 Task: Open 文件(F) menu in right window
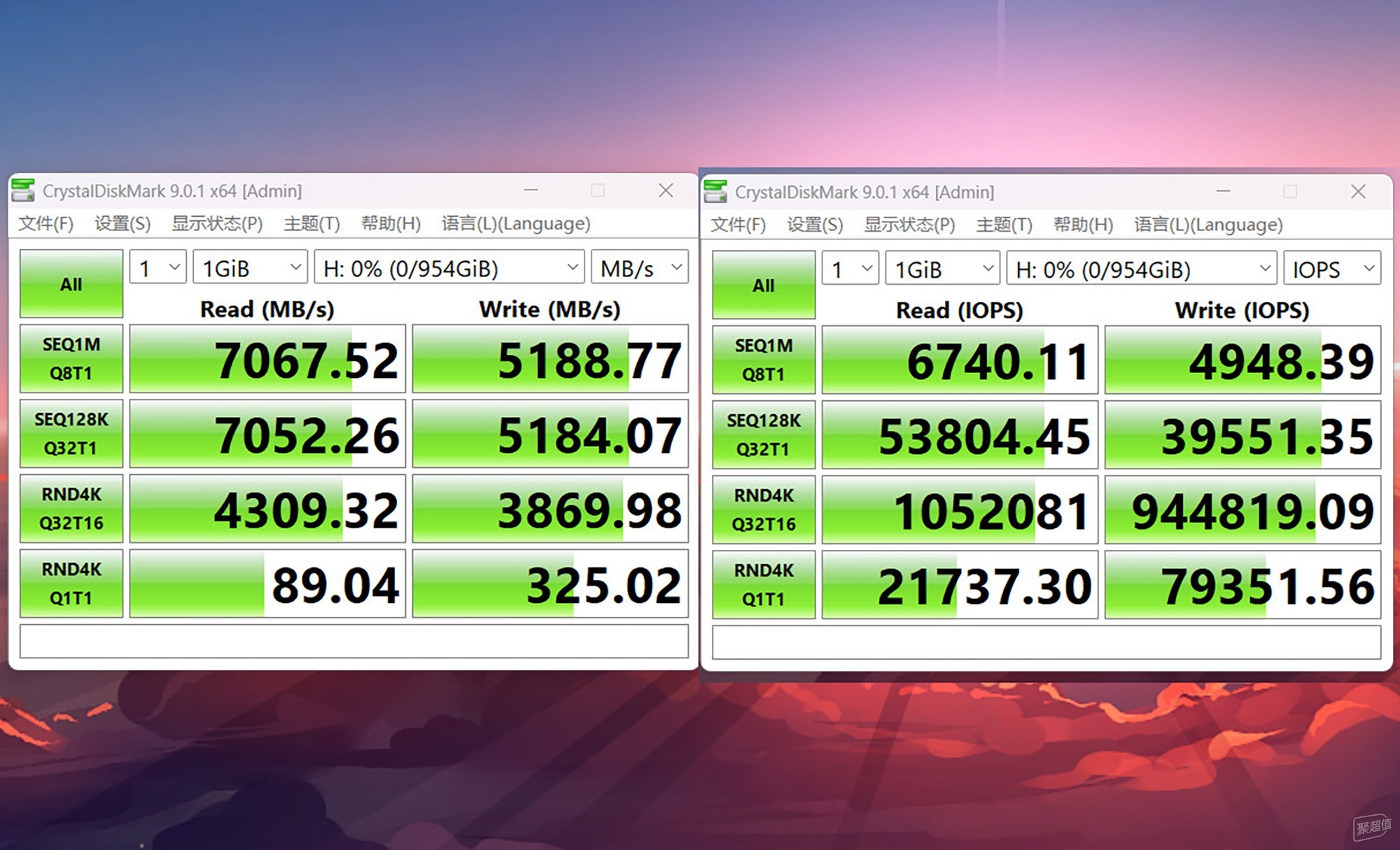click(738, 225)
